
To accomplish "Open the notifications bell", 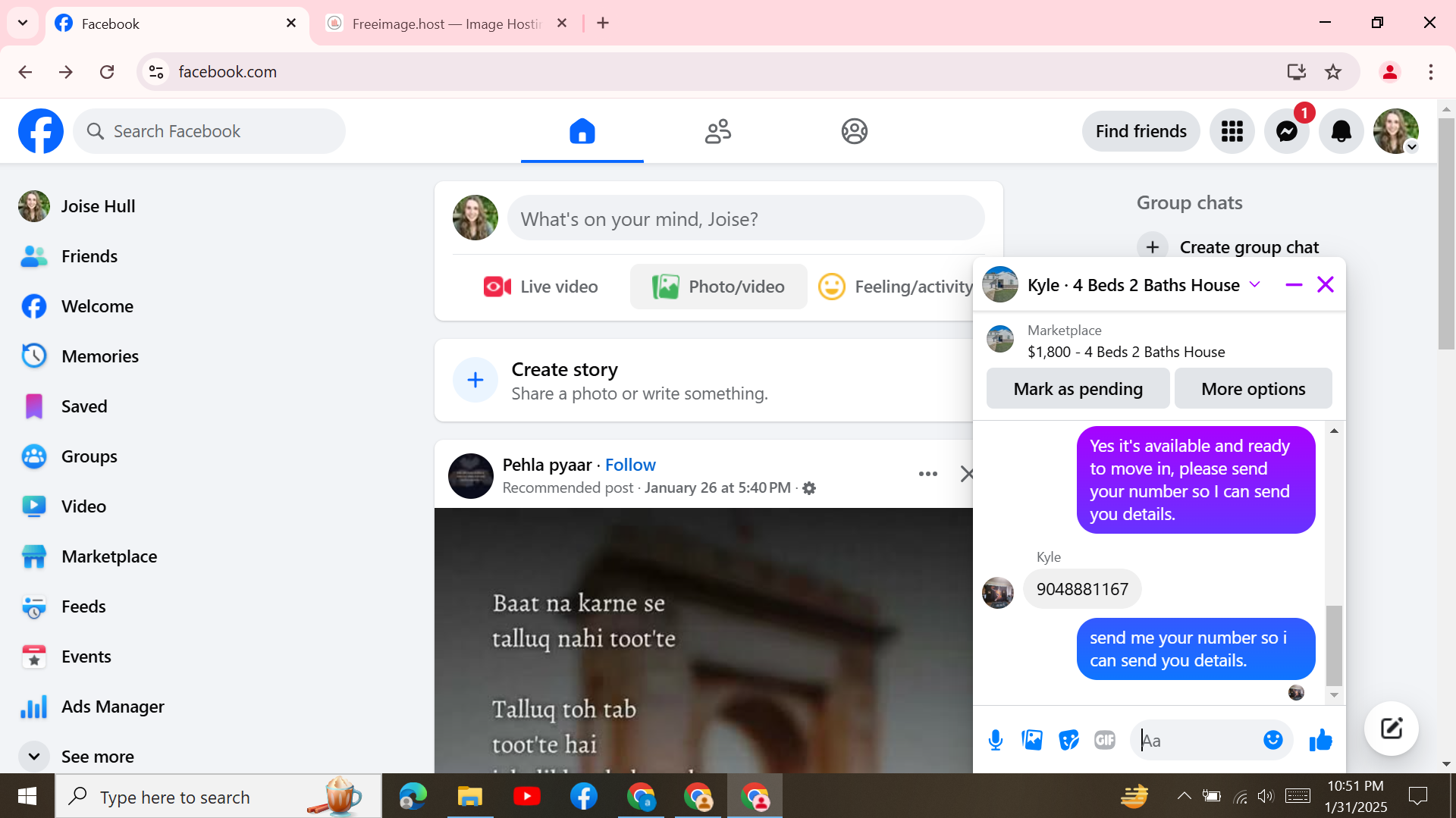I will tap(1341, 131).
